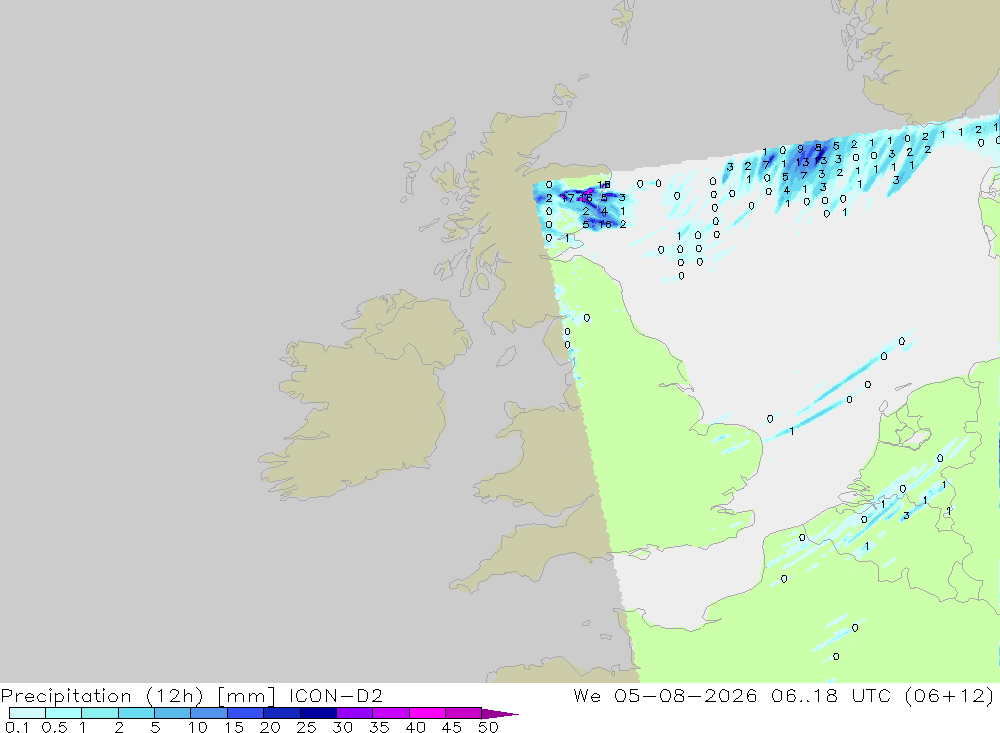This screenshot has height=733, width=1000.
Task: Select the 20–25 mm legend color swatch
Action: pos(282,713)
